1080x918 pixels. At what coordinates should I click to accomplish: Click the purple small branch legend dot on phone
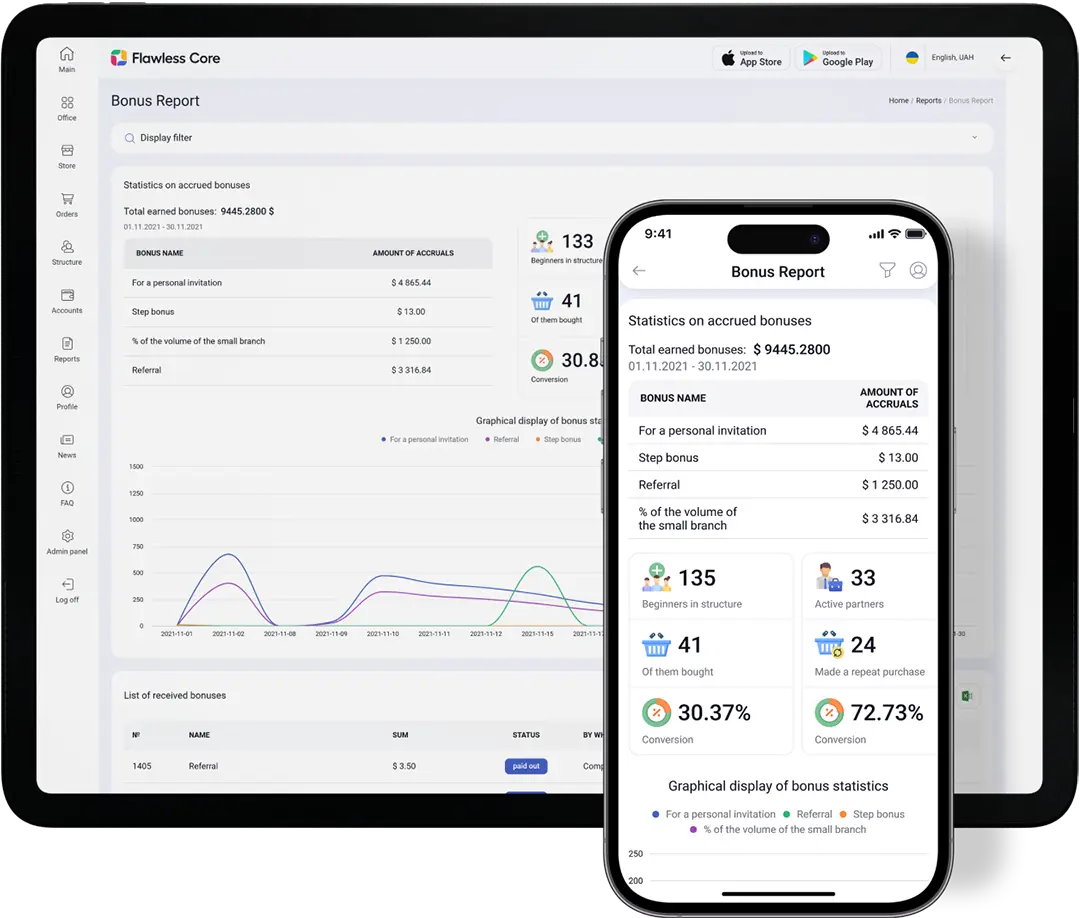coord(694,829)
